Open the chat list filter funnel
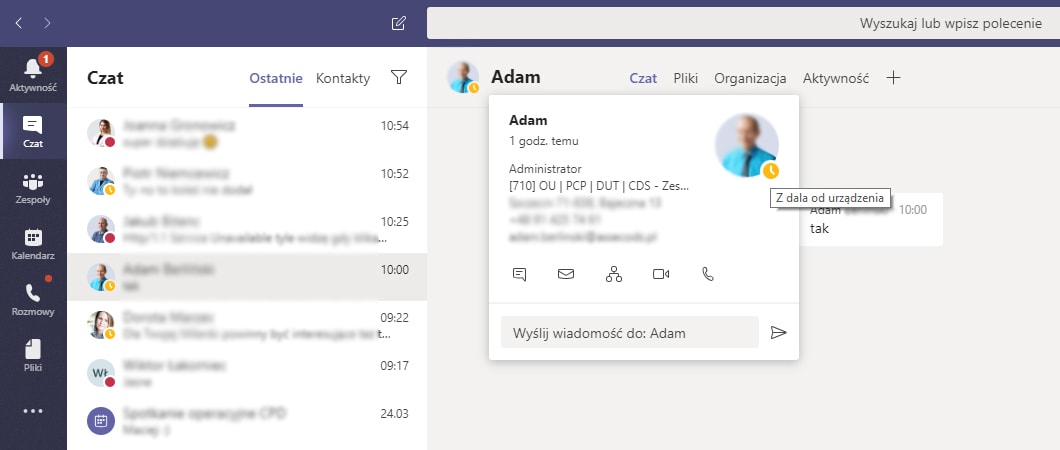The height and width of the screenshot is (450, 1060). [x=399, y=78]
